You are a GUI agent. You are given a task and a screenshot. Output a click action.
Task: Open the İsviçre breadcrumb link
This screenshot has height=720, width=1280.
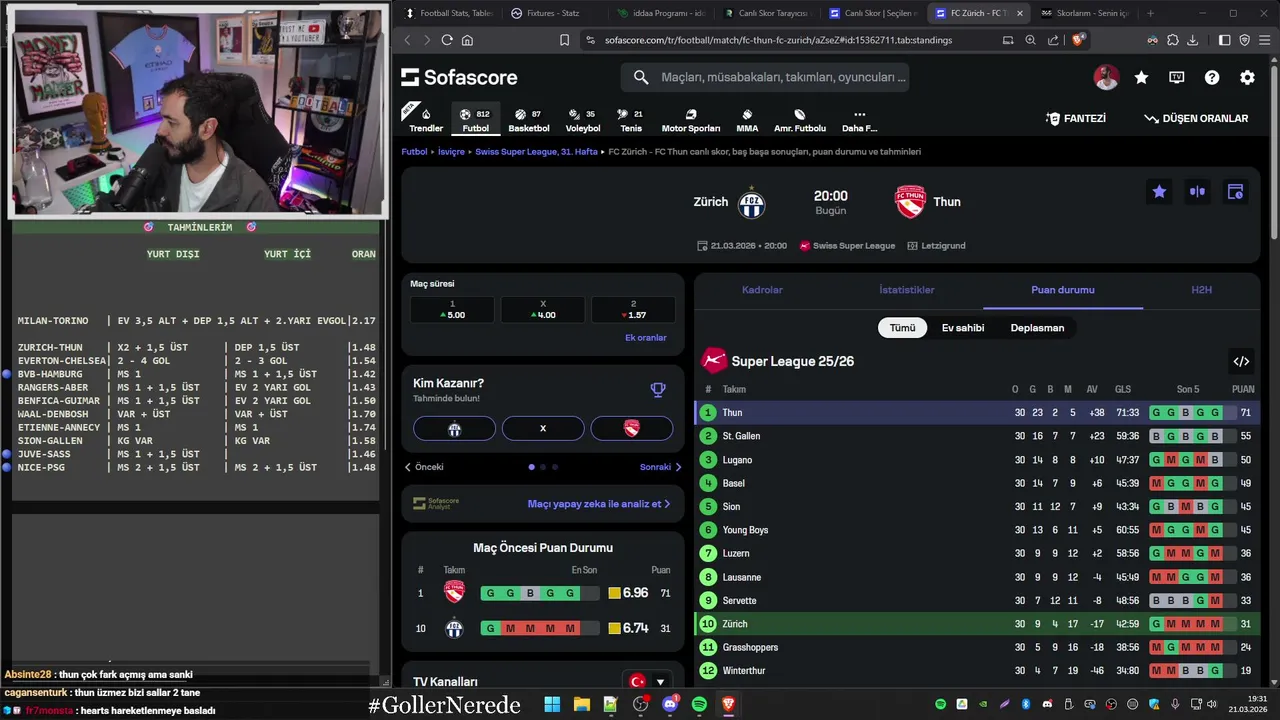click(x=451, y=152)
